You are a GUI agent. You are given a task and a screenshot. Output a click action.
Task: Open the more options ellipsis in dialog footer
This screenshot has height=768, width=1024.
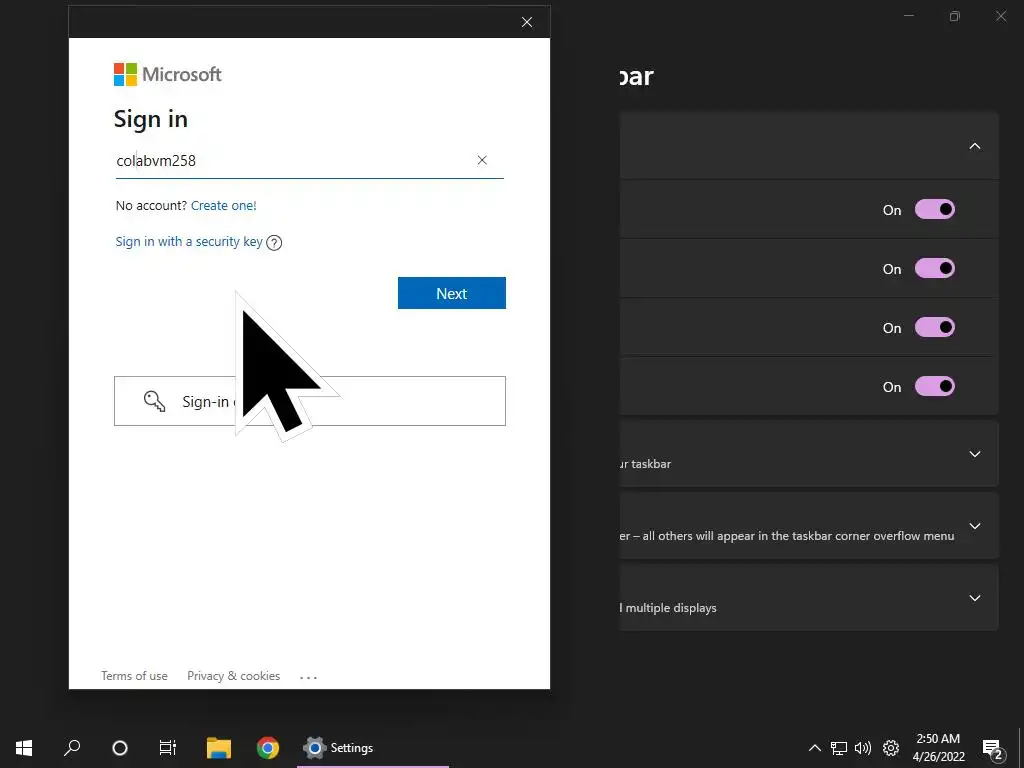coord(308,677)
